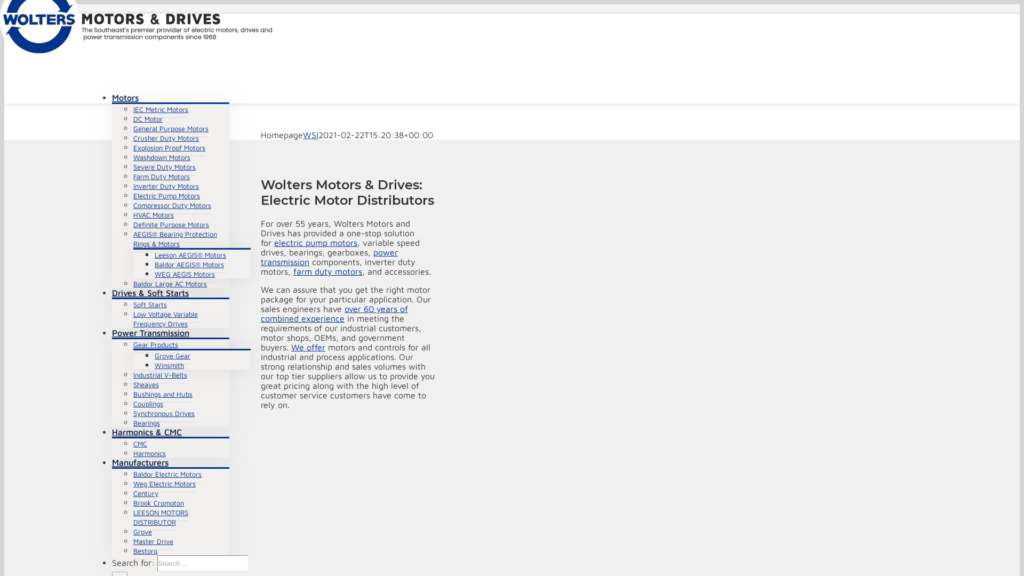Image resolution: width=1024 pixels, height=576 pixels.
Task: Go to Industrial V-Belts
Action: pyautogui.click(x=160, y=376)
